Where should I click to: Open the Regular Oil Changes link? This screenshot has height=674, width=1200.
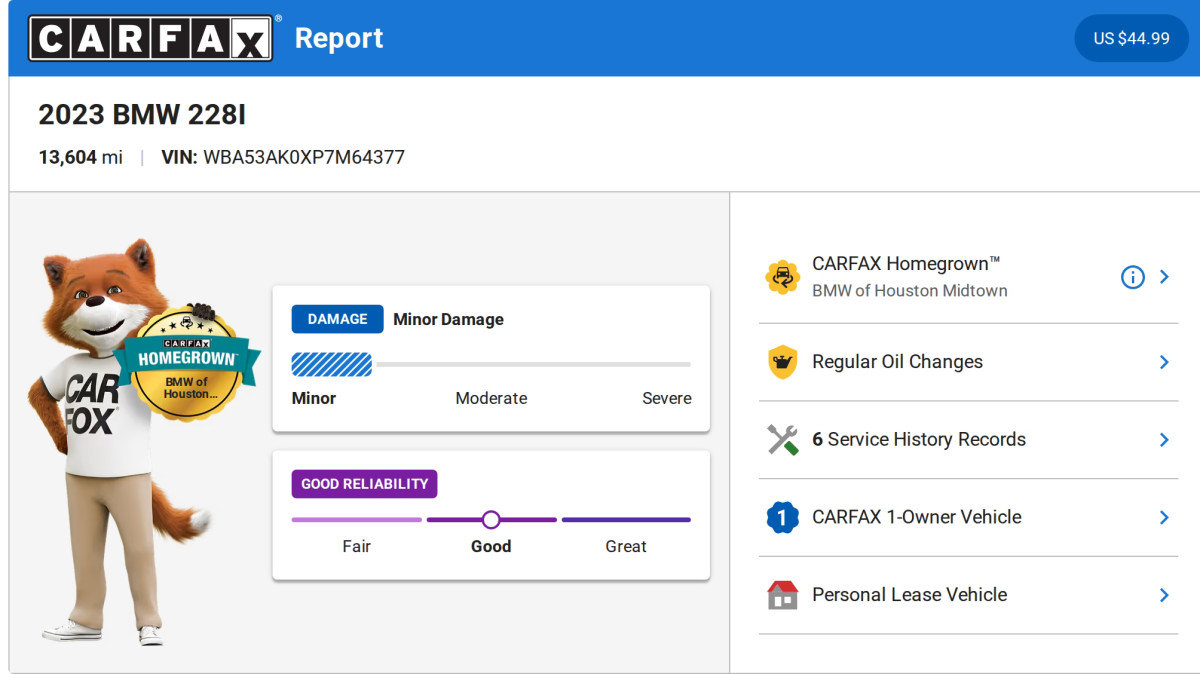(x=897, y=362)
